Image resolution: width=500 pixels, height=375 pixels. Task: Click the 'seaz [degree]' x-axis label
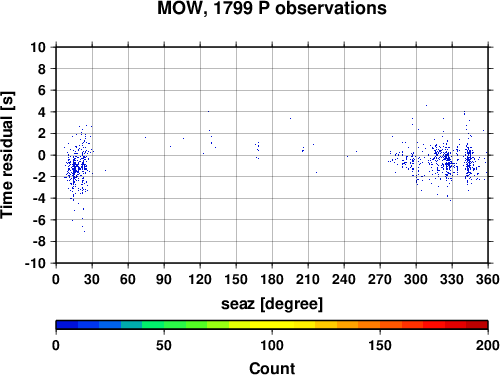pyautogui.click(x=272, y=304)
